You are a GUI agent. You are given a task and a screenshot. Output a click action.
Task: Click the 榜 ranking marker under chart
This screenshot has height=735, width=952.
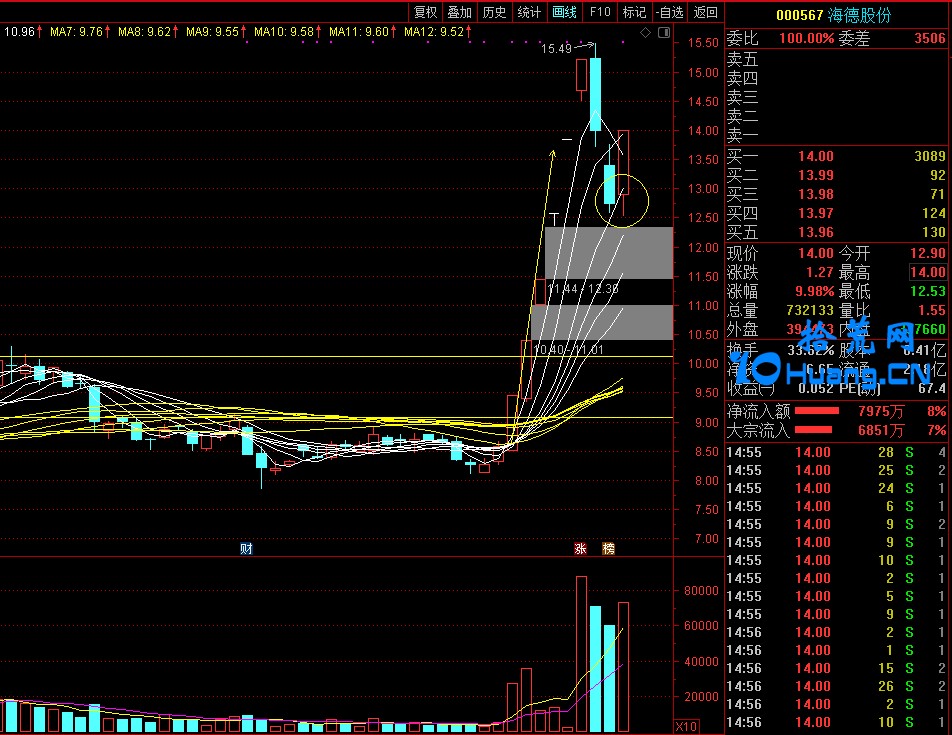tap(608, 549)
